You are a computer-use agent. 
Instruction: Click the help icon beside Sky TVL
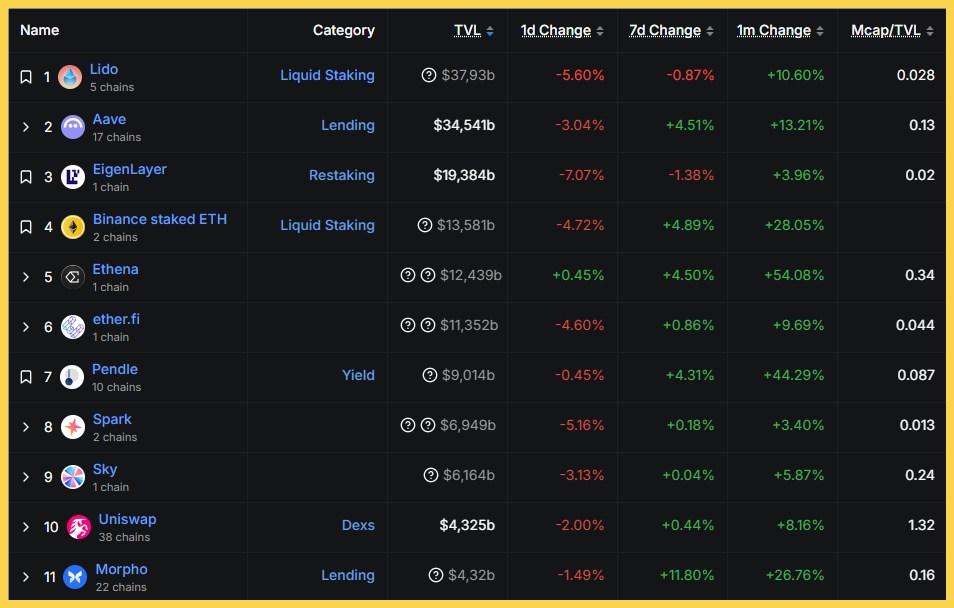click(431, 475)
